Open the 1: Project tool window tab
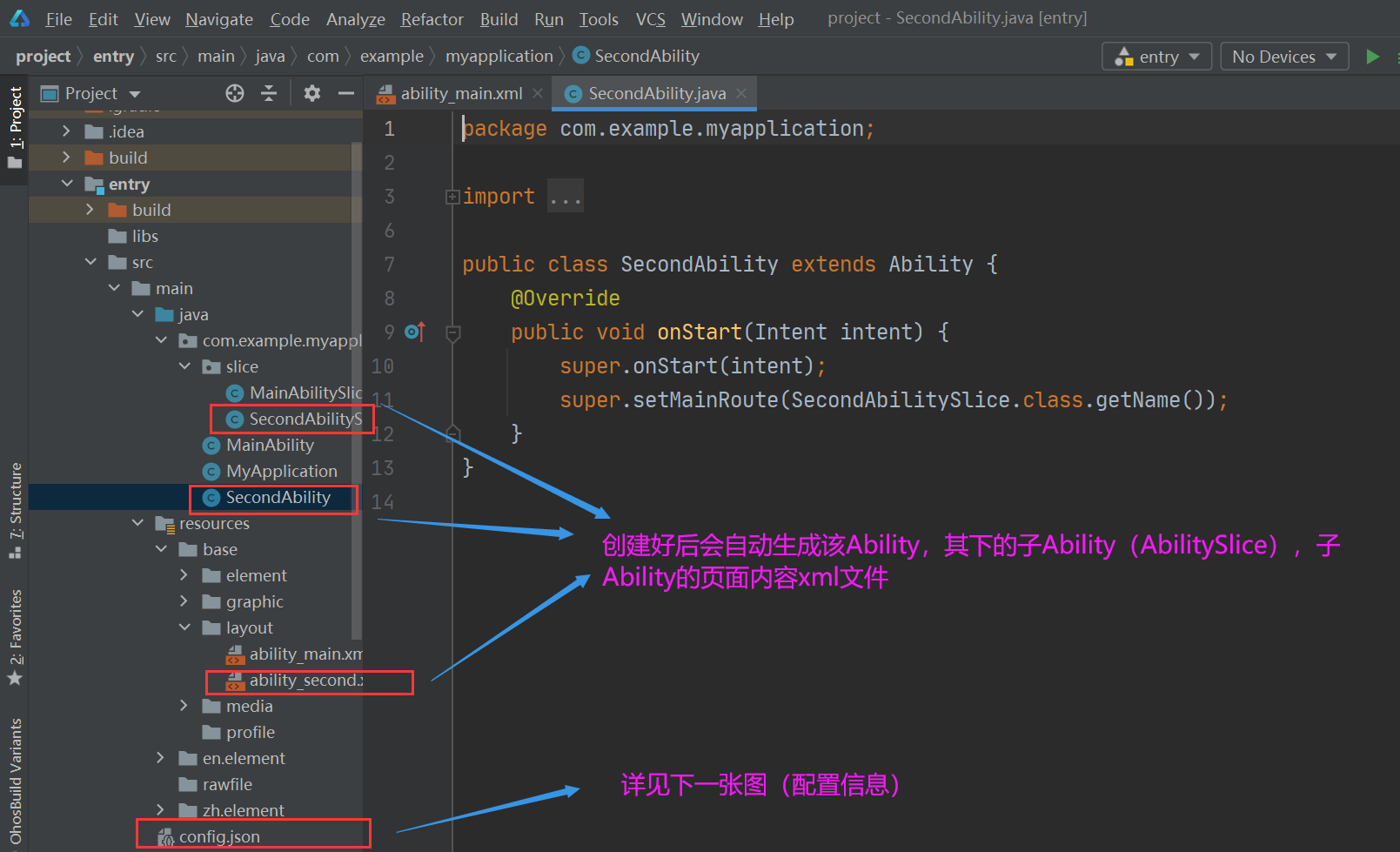The height and width of the screenshot is (852, 1400). point(15,129)
